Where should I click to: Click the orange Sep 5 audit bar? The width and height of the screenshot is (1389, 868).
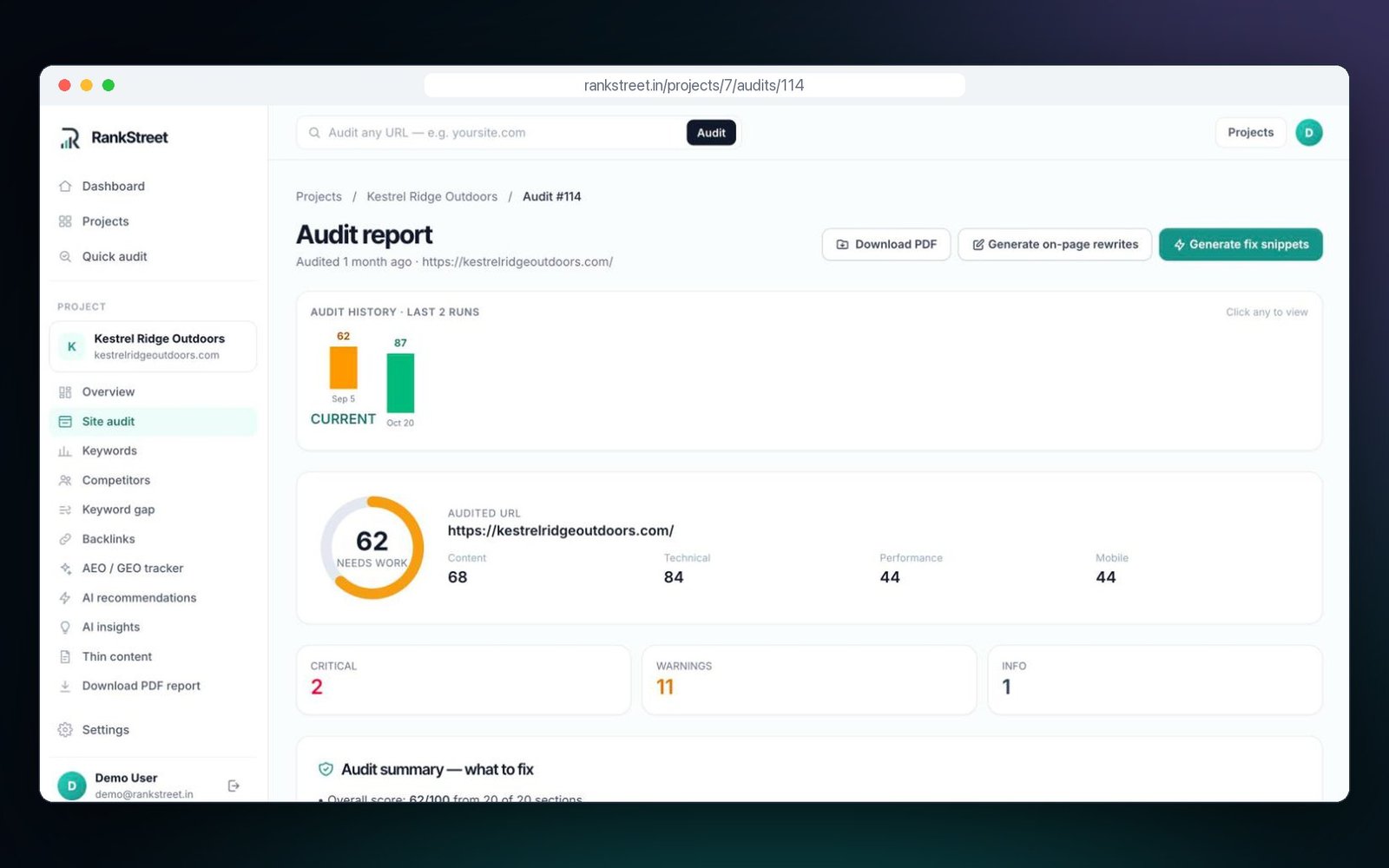coord(343,368)
